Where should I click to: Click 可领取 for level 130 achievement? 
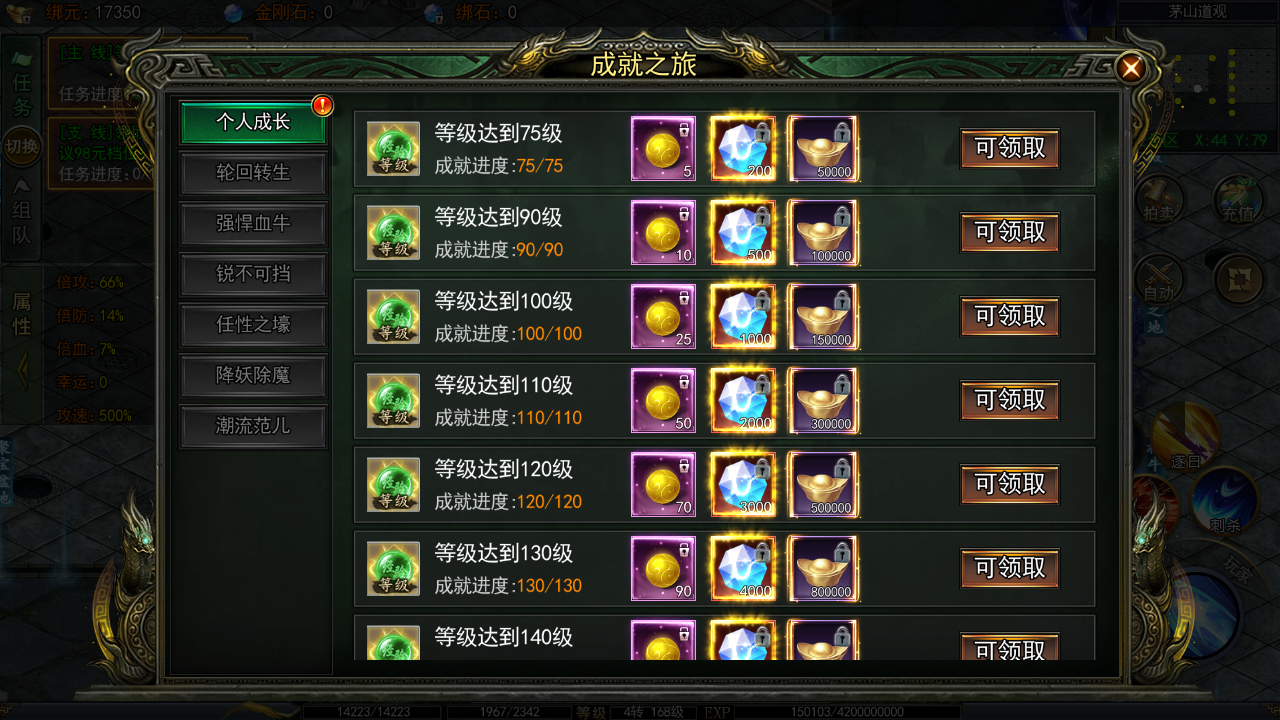click(1010, 568)
